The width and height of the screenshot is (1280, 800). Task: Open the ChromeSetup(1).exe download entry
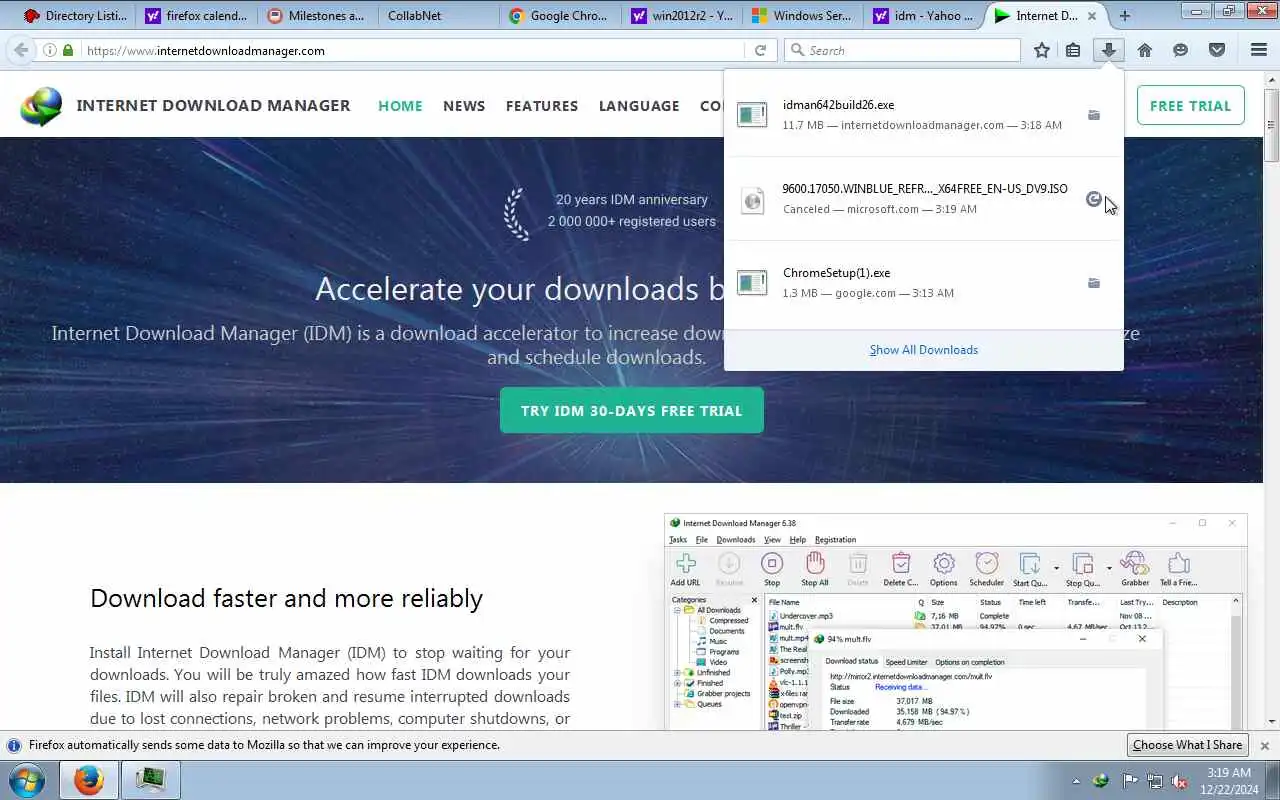coord(924,283)
